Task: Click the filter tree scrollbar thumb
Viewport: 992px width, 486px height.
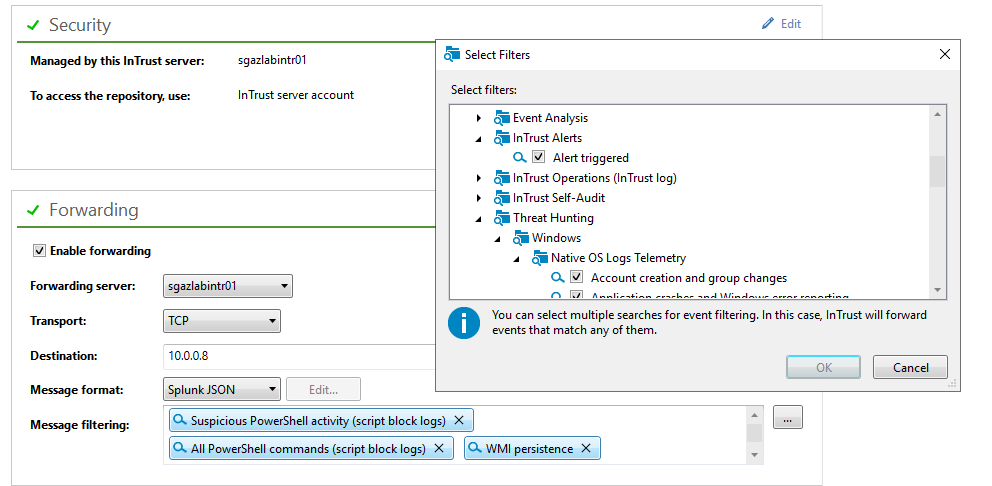Action: pos(937,171)
